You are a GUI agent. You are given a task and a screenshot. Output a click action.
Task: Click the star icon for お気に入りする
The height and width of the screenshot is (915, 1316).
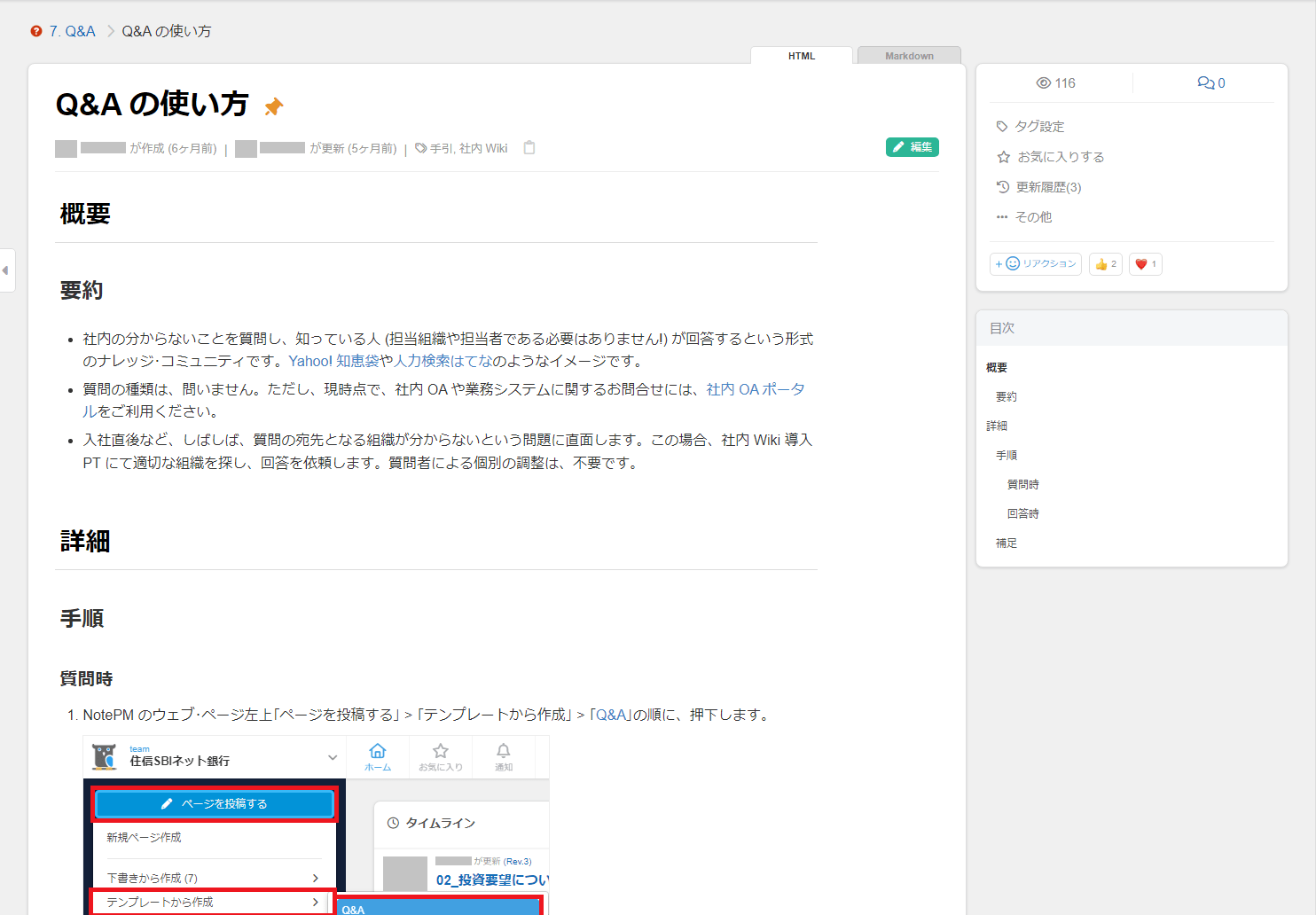(x=1004, y=157)
